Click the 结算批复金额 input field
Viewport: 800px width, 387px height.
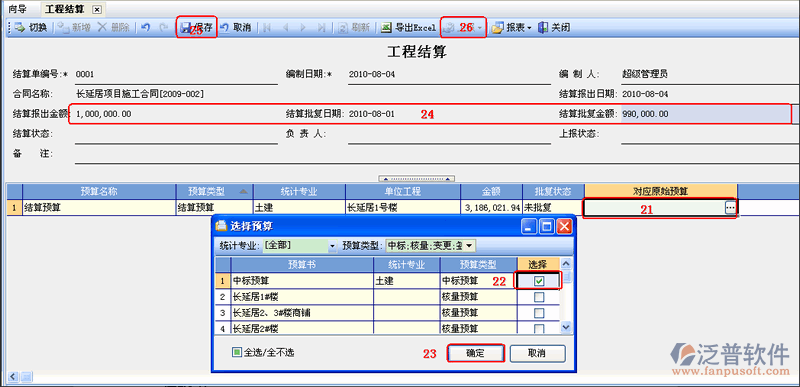[706, 114]
